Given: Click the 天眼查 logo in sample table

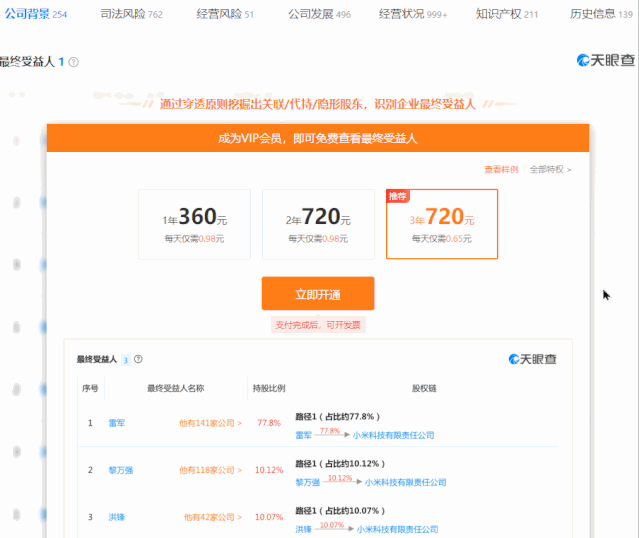Looking at the screenshot, I should coord(532,359).
